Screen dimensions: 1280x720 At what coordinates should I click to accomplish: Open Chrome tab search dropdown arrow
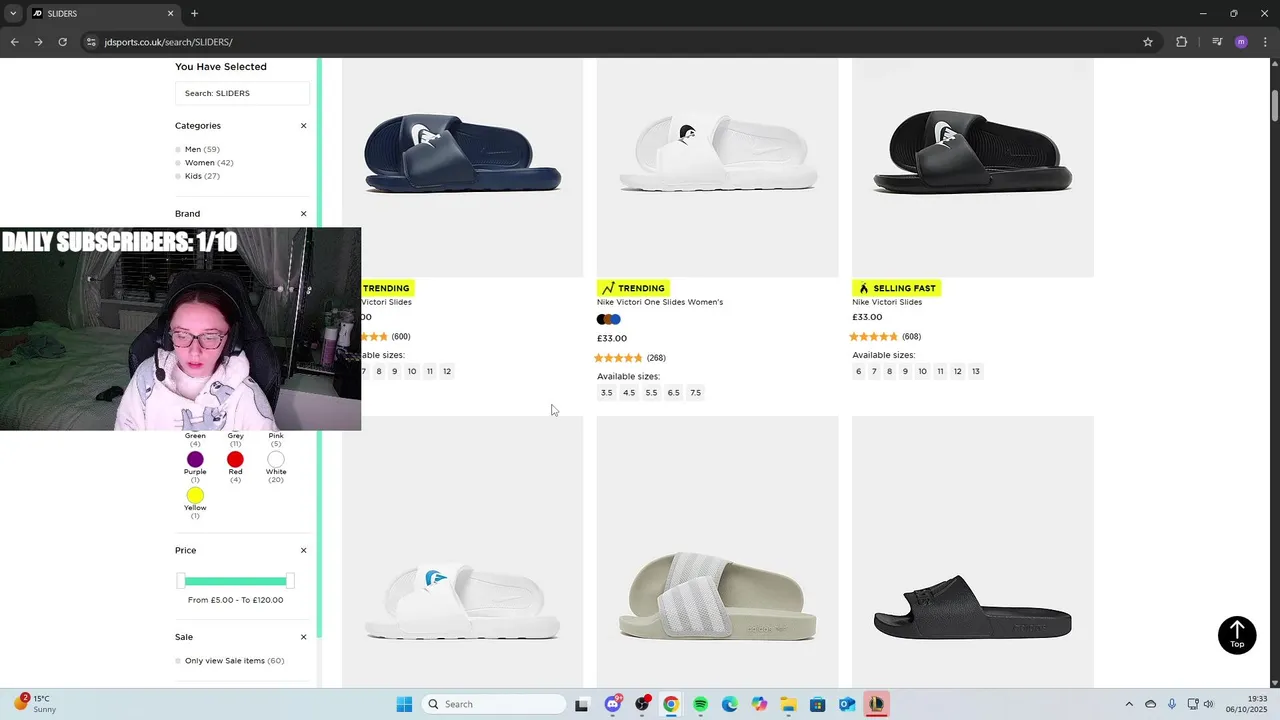(x=13, y=13)
